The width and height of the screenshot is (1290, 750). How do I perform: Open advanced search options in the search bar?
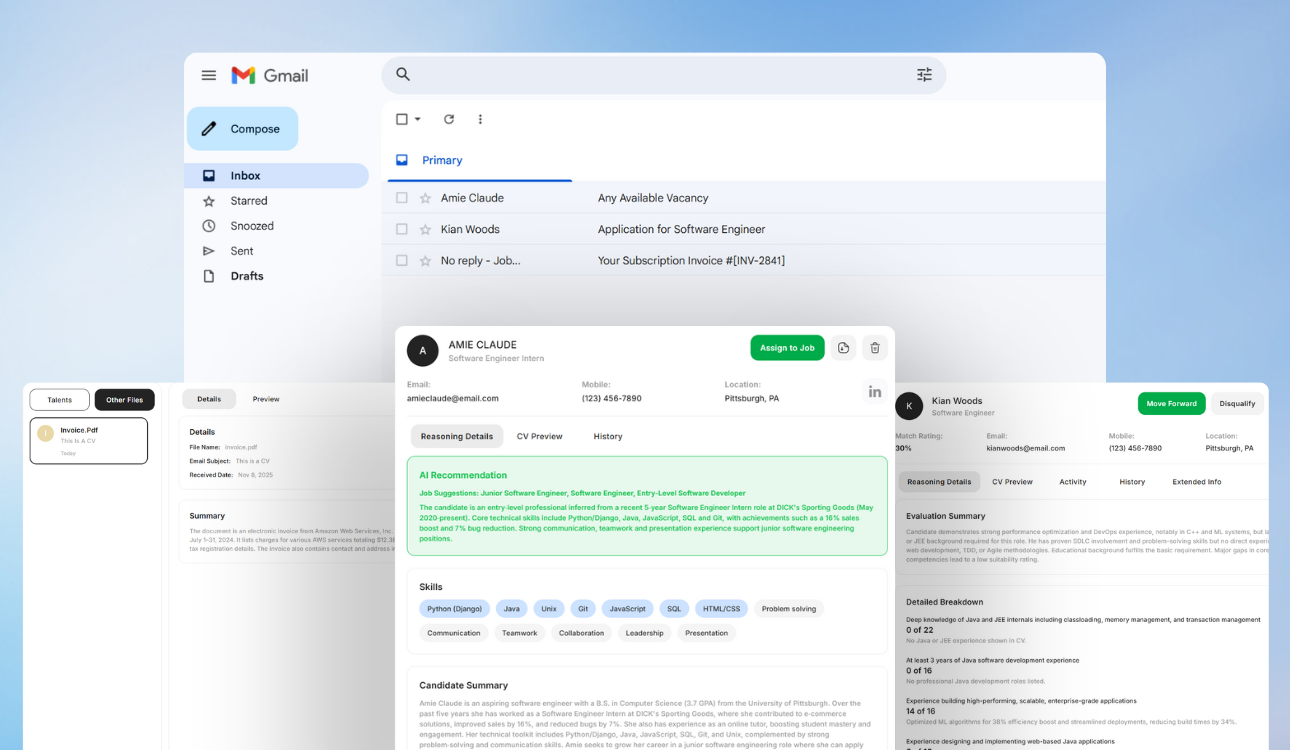pyautogui.click(x=924, y=74)
